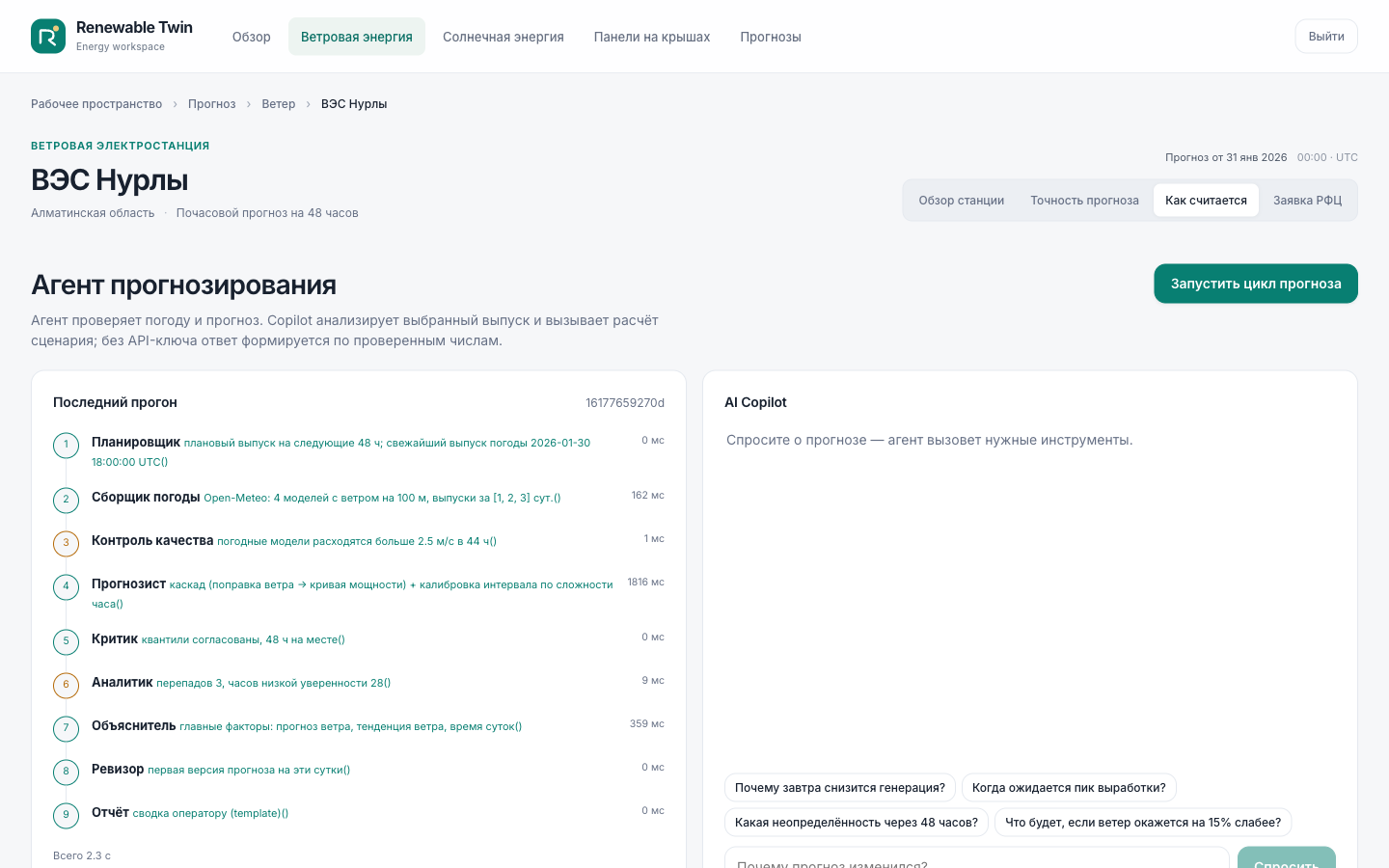Click the Спросить button
This screenshot has height=868, width=1389.
tap(1287, 857)
